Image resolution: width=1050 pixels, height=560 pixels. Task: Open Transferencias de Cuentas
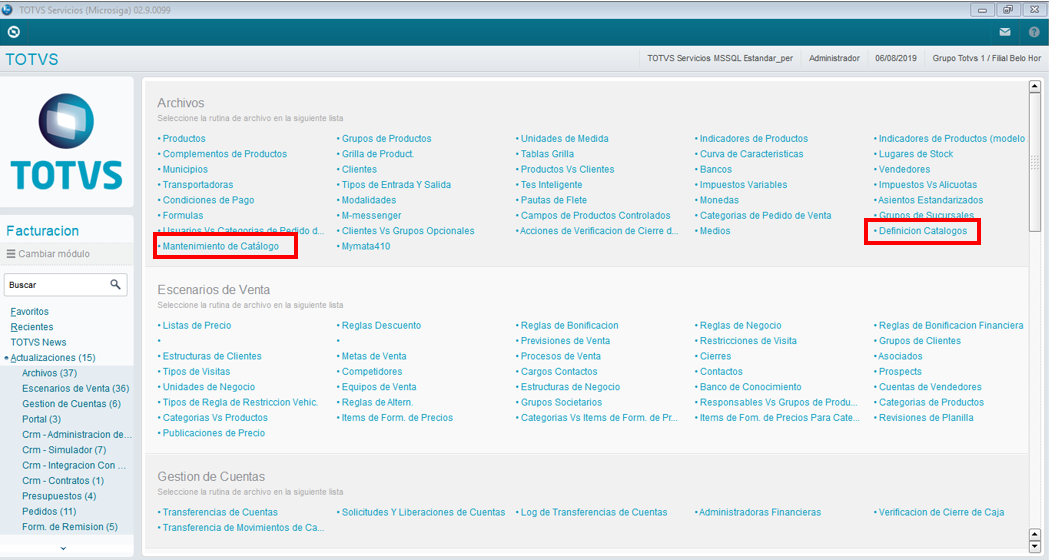[220, 512]
